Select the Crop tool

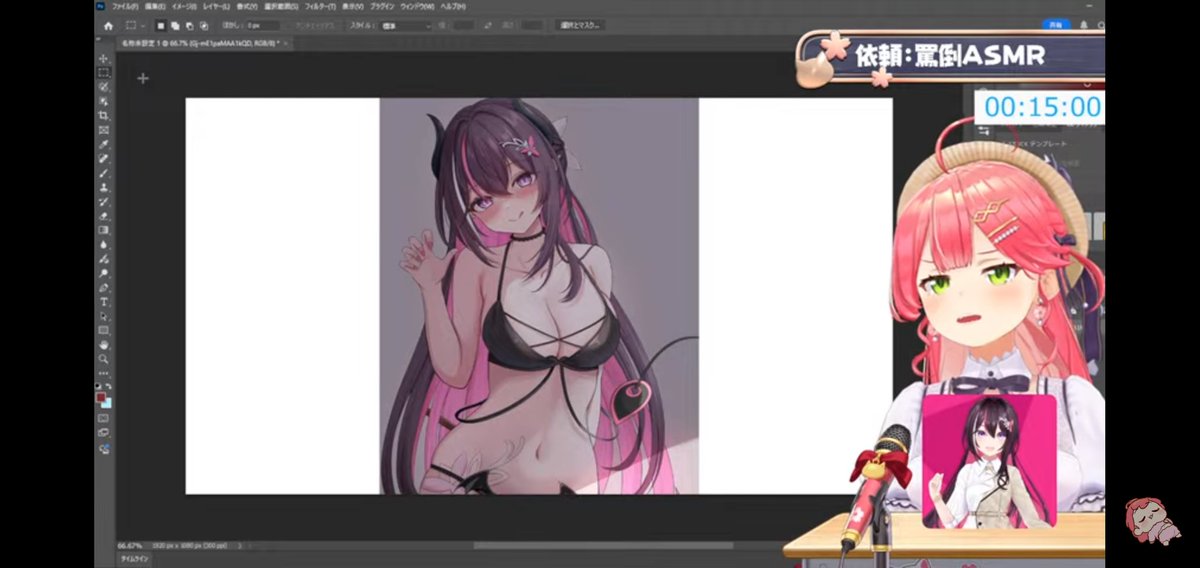104,115
